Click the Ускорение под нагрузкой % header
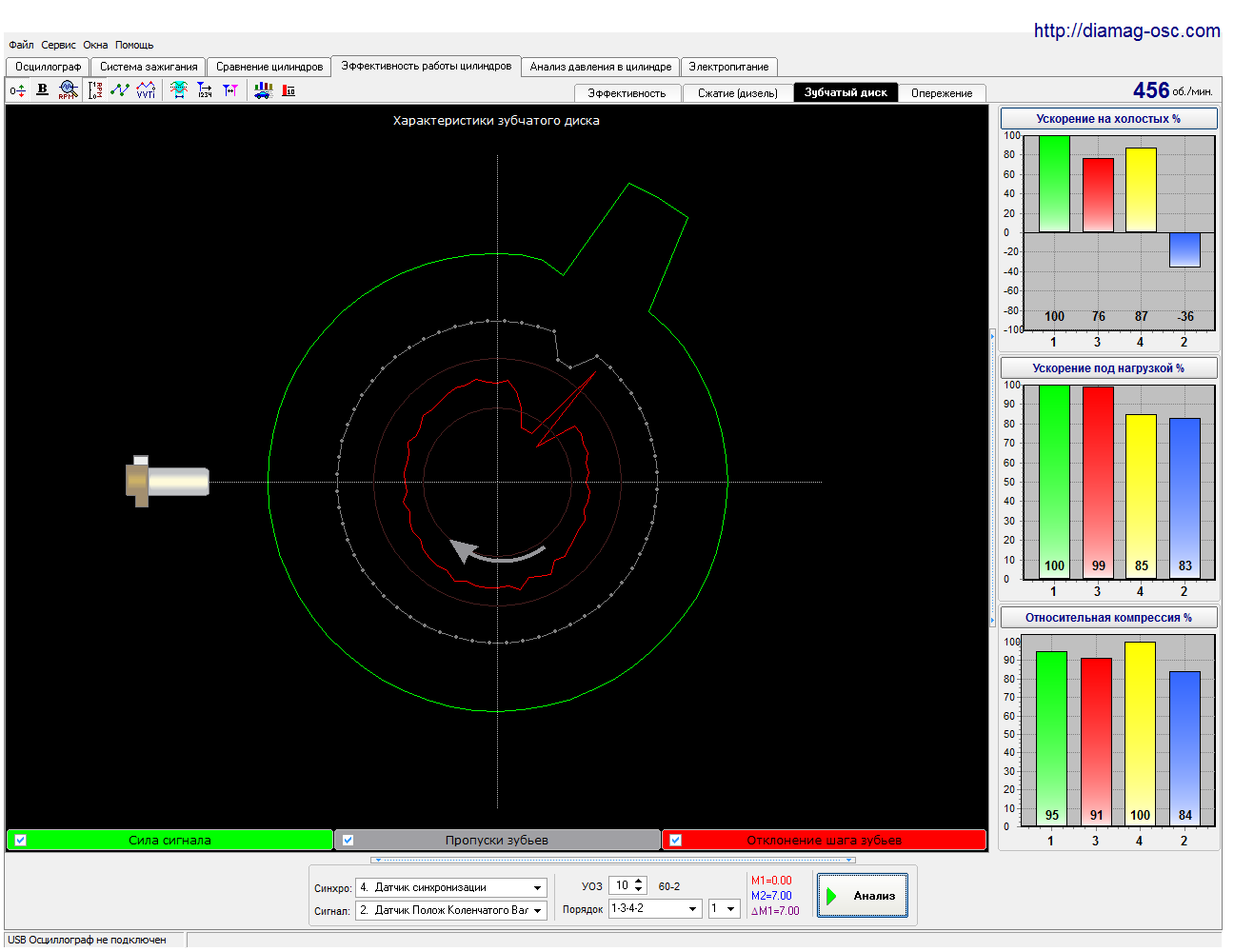Screen dimensions: 1234x952 point(1108,368)
